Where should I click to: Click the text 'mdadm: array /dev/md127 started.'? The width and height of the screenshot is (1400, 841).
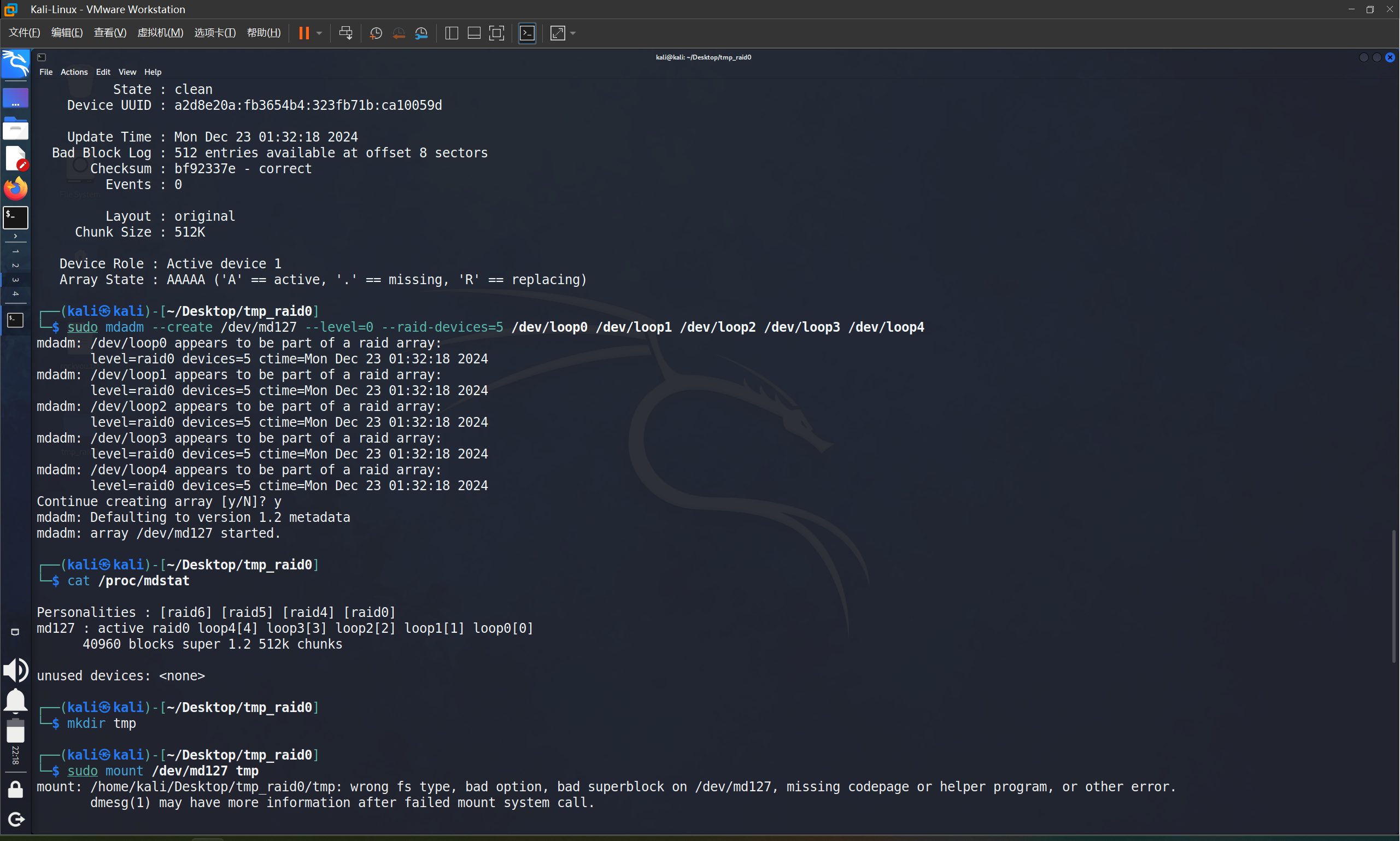159,533
